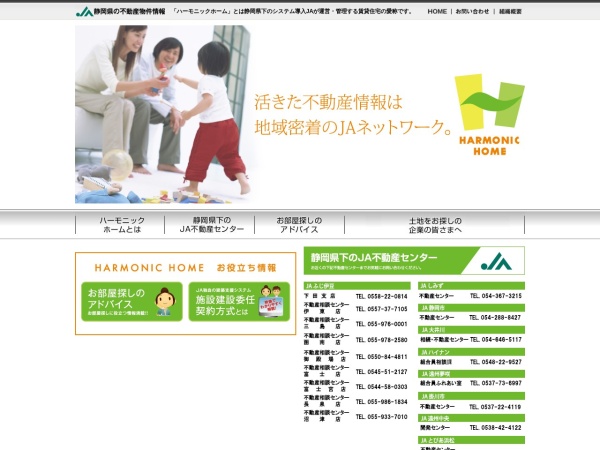
Task: Click the 不動産センター label under JAしみず
Action: [437, 296]
